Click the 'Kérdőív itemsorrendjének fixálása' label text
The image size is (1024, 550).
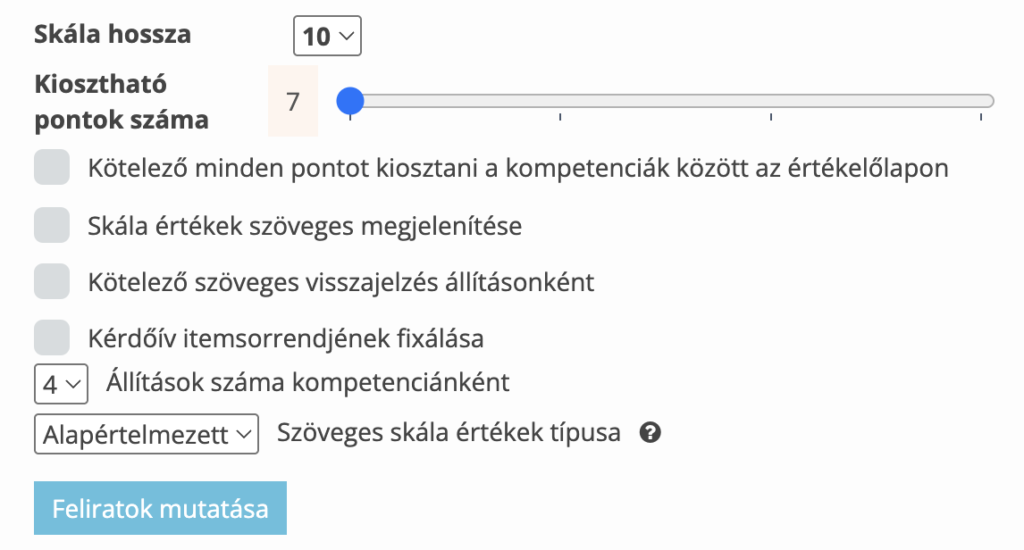pos(286,338)
